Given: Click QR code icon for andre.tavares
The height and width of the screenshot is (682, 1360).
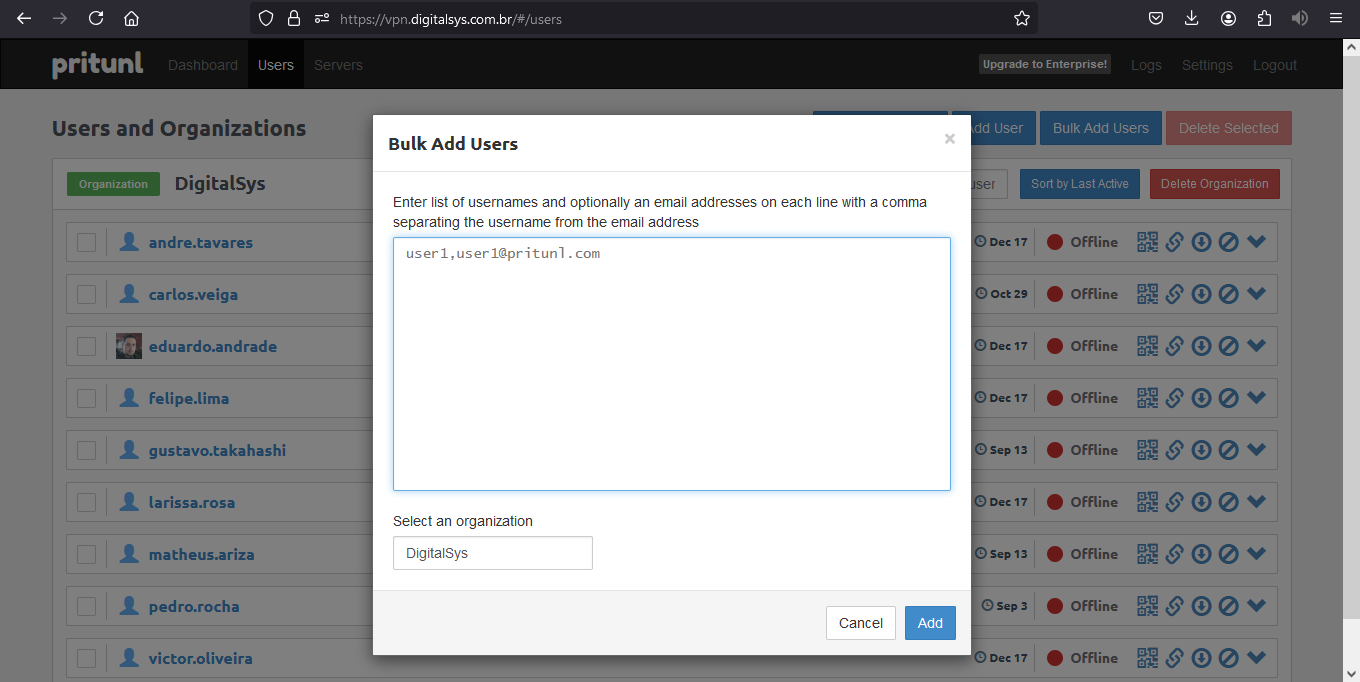Looking at the screenshot, I should tap(1147, 242).
